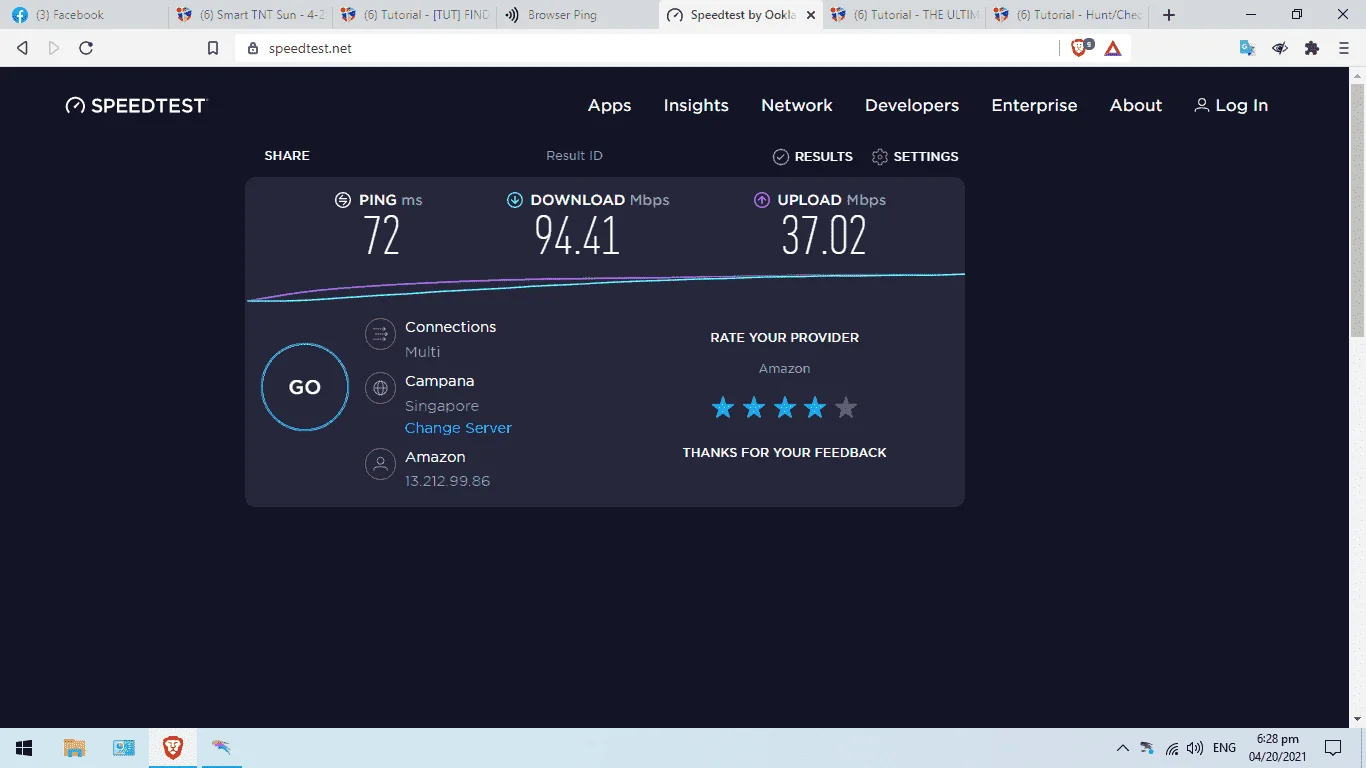Click the globe server icon for Campana
The width and height of the screenshot is (1366, 768).
pyautogui.click(x=380, y=388)
